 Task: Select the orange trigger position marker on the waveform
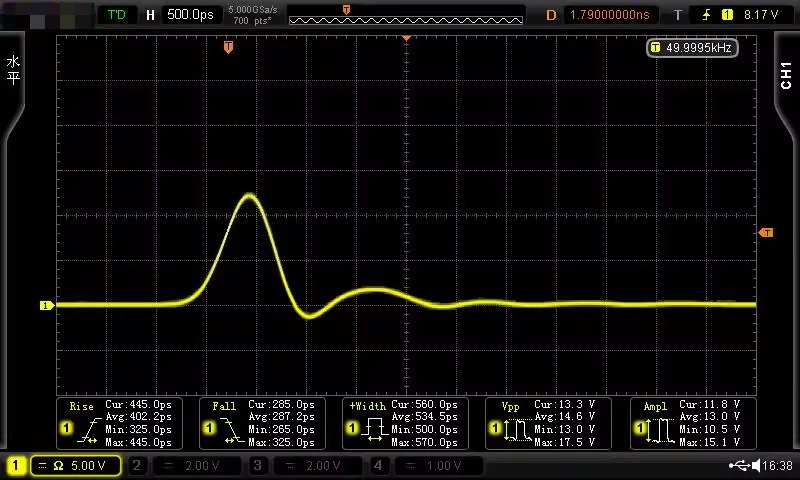click(x=228, y=47)
